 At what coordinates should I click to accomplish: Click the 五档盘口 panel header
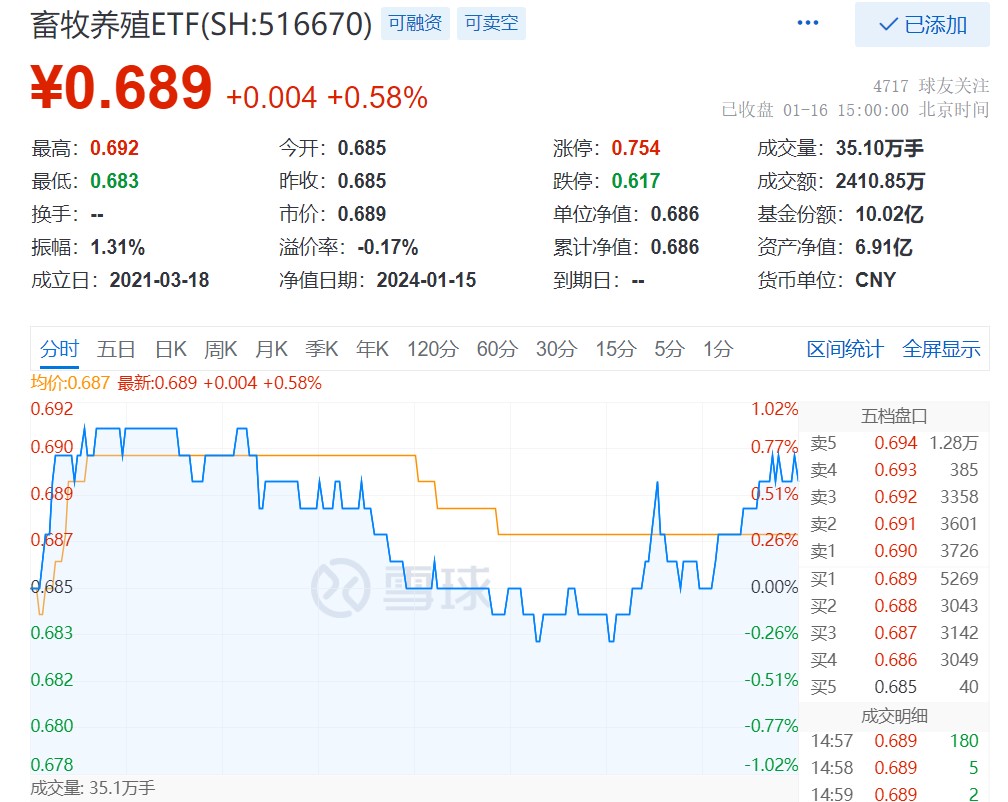(894, 416)
